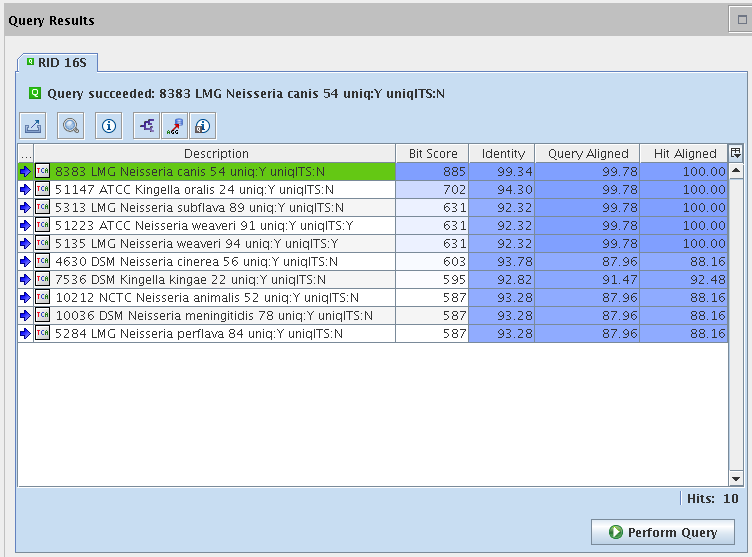Screen dimensions: 752x557
Task: Open the column chooser dropdown in table corner
Action: coord(736,153)
